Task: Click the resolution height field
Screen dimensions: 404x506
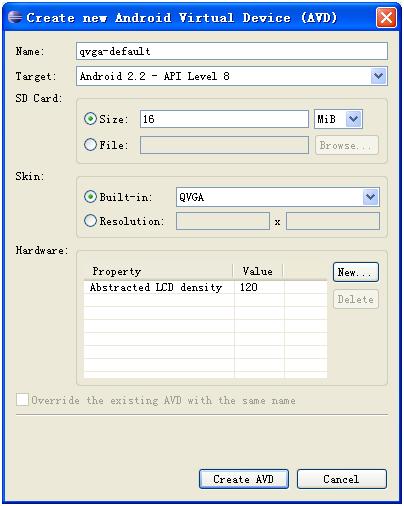Action: tap(333, 221)
